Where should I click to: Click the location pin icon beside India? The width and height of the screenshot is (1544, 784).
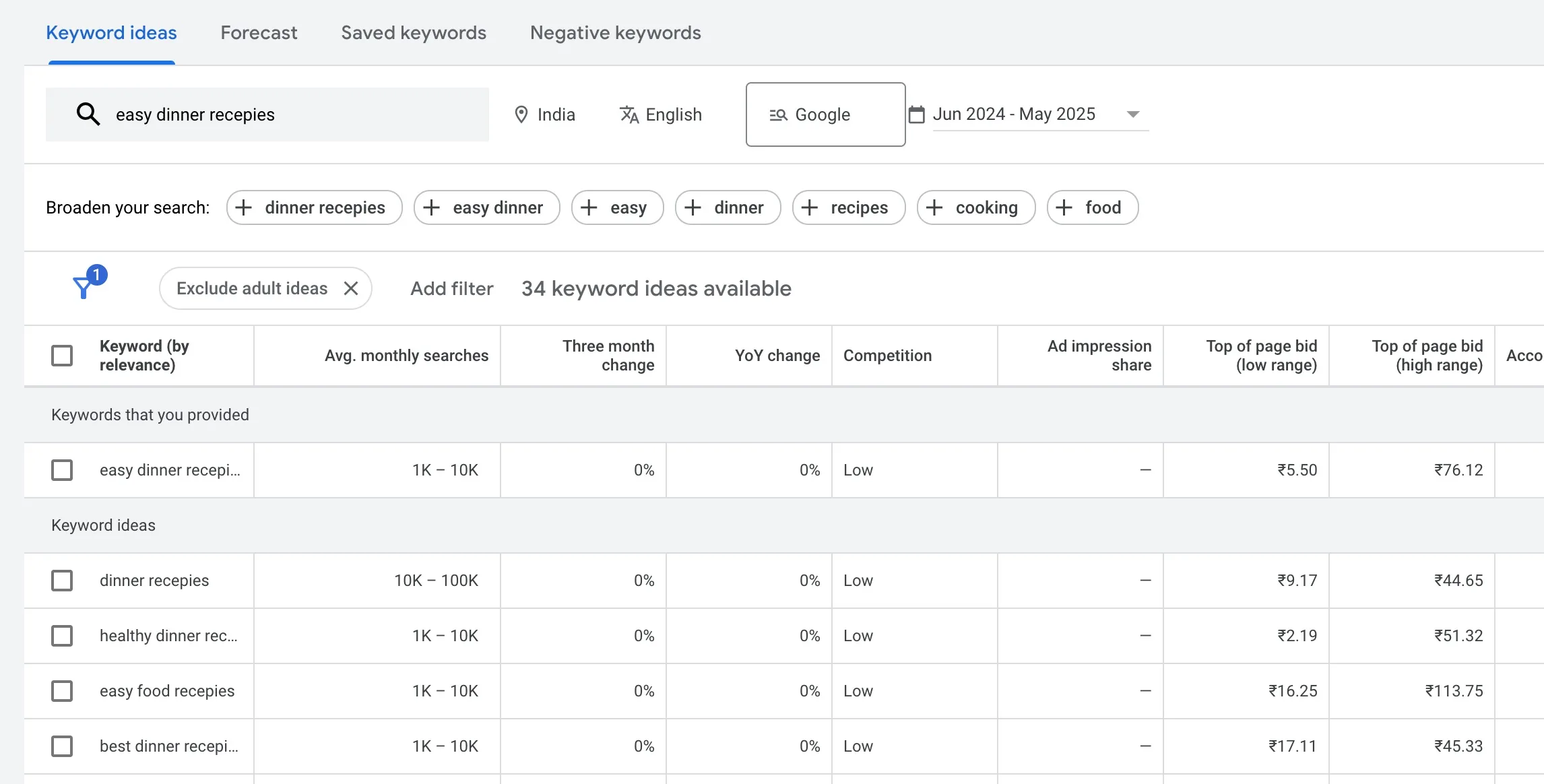click(x=521, y=114)
